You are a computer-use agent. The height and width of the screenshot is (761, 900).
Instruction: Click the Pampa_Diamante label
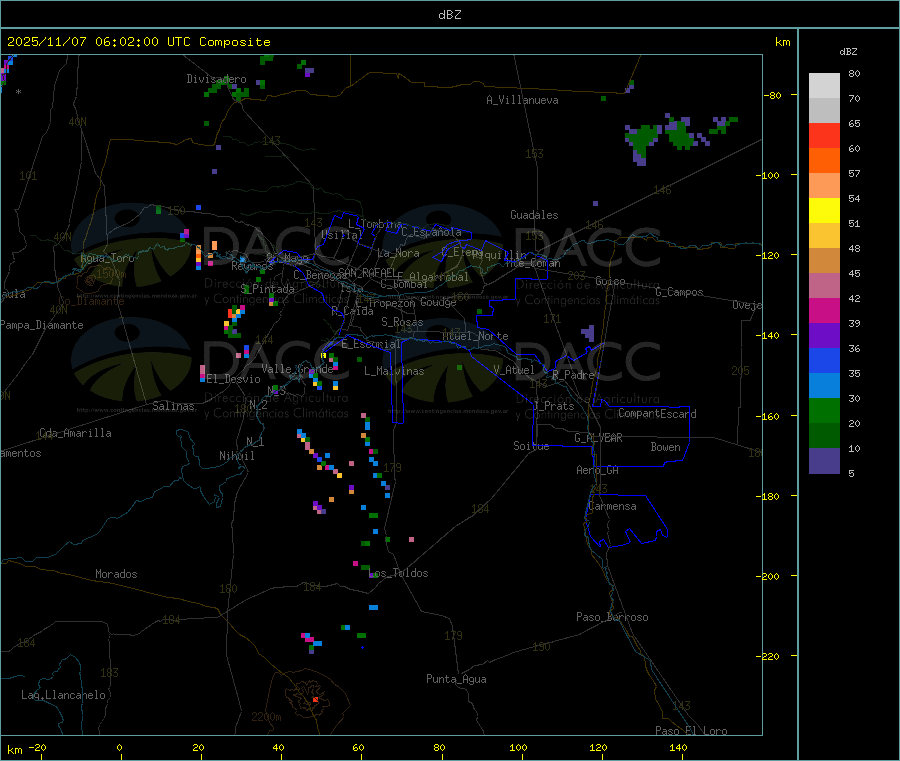tap(42, 325)
